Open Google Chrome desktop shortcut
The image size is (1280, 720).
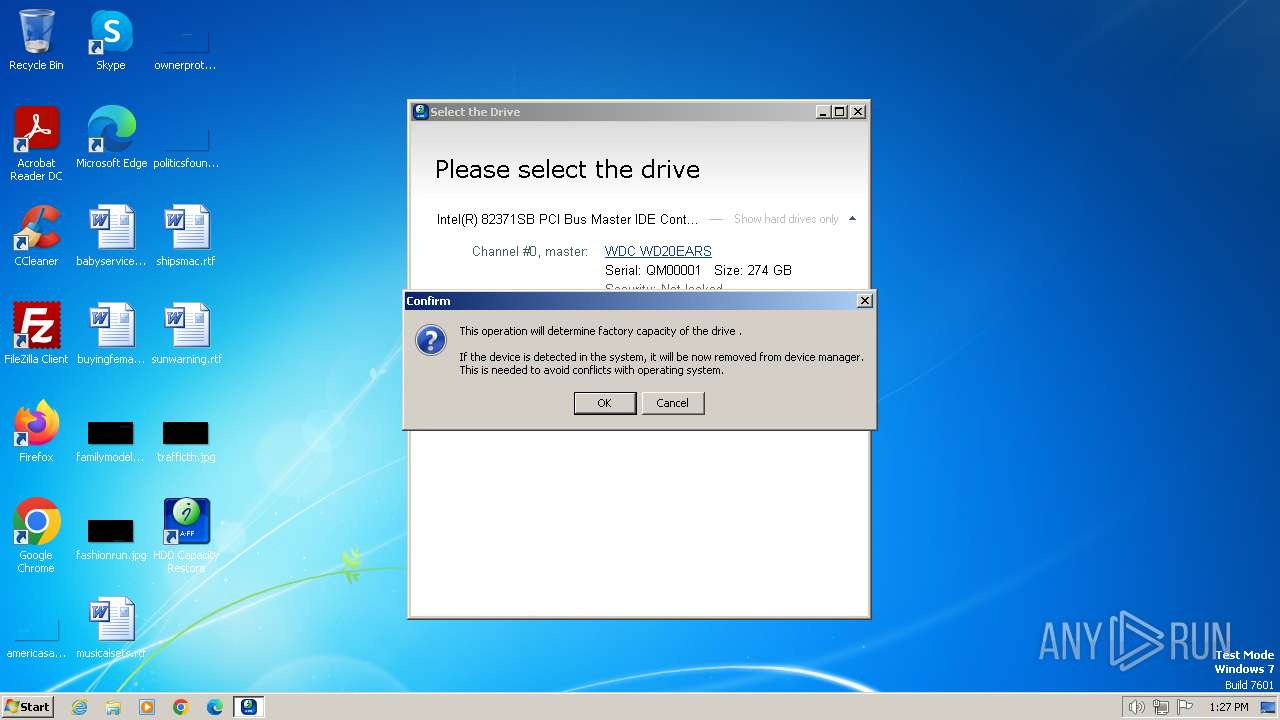click(36, 536)
